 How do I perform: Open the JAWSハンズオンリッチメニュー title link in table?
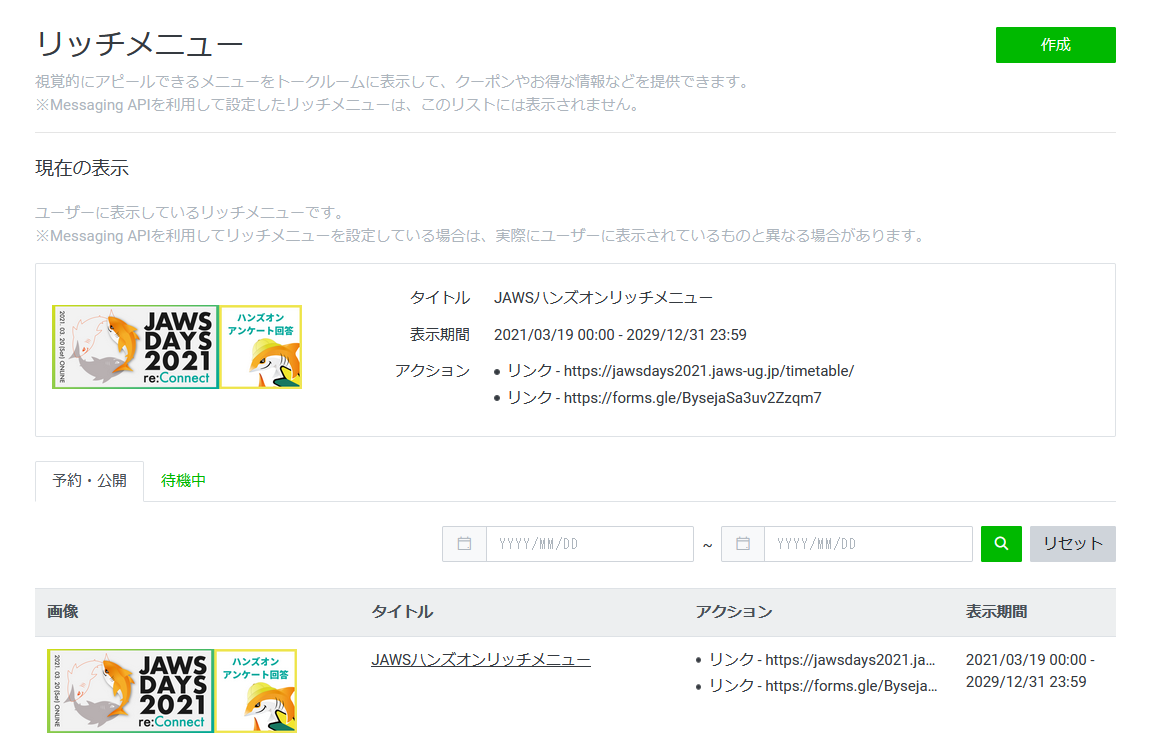pos(481,660)
